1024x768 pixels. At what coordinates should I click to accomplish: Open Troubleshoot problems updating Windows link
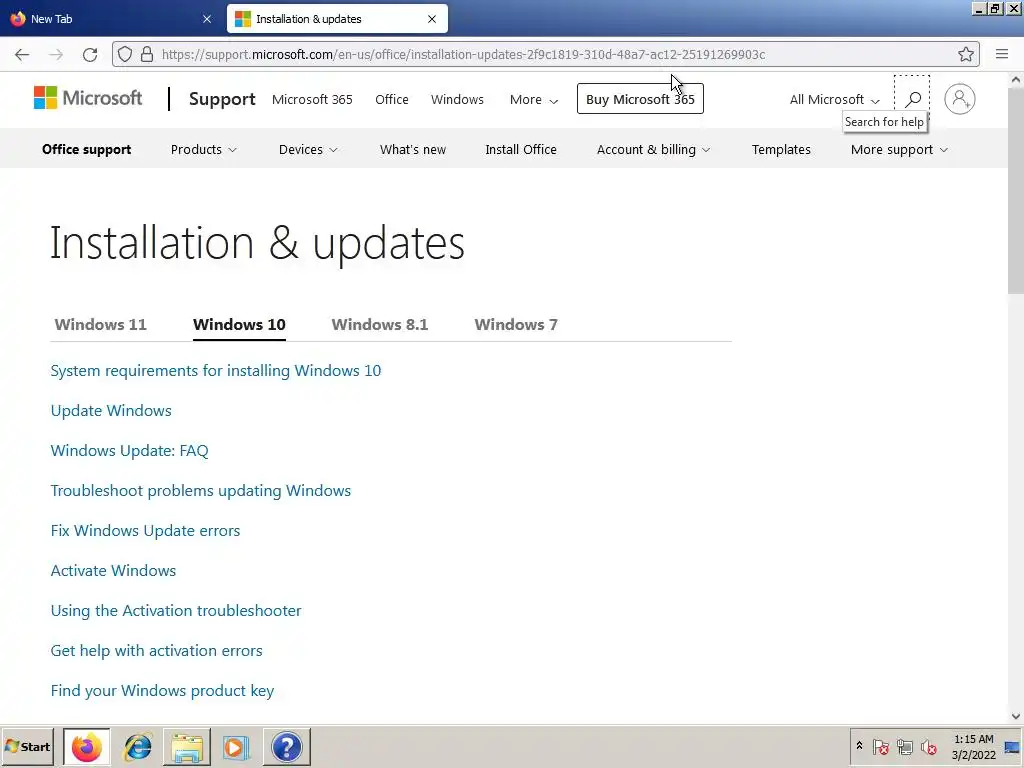coord(200,491)
